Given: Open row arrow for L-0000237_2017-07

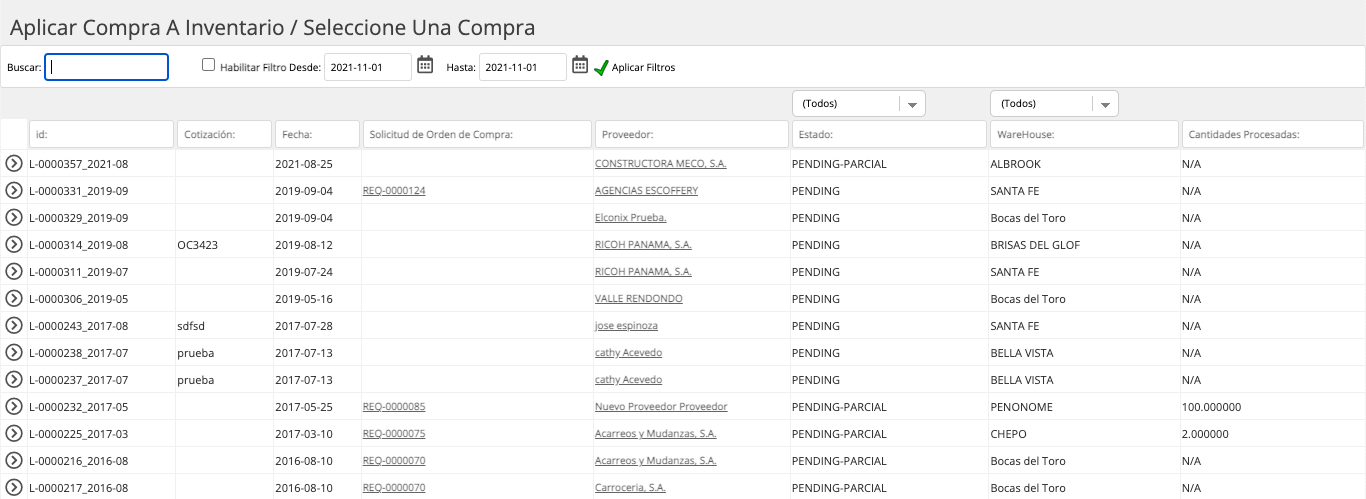Looking at the screenshot, I should point(14,379).
